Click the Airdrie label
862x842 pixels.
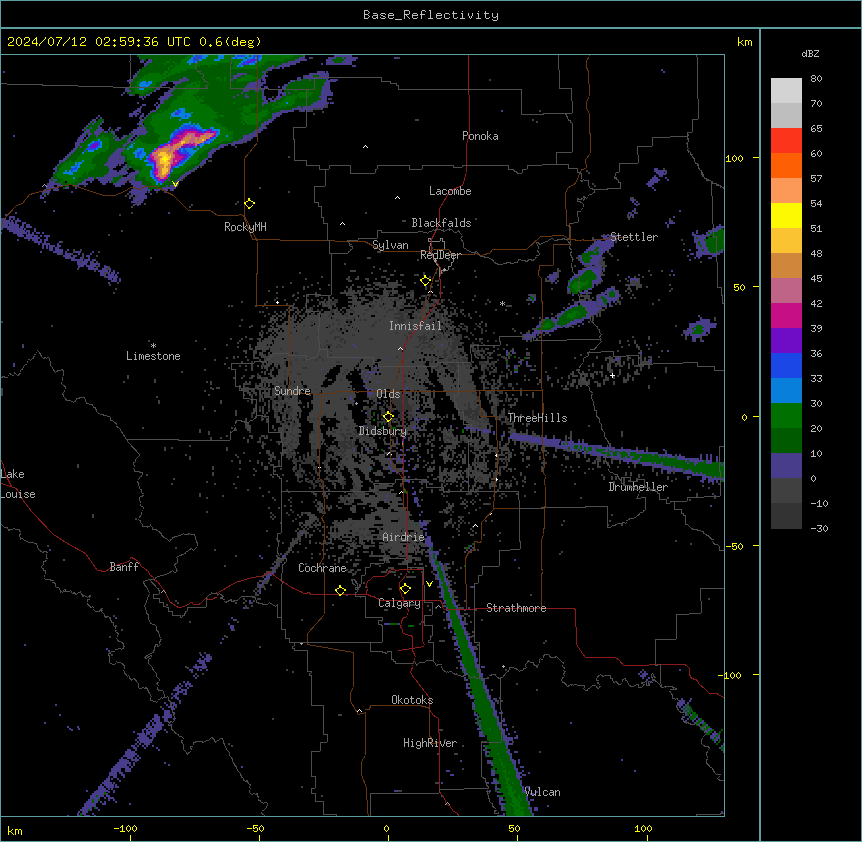click(403, 537)
